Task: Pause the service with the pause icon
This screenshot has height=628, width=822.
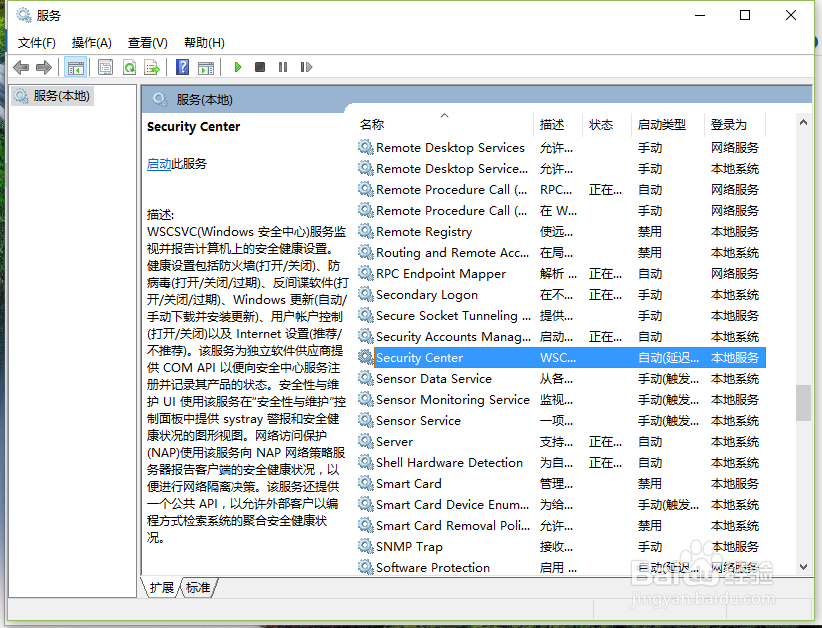Action: click(x=285, y=67)
